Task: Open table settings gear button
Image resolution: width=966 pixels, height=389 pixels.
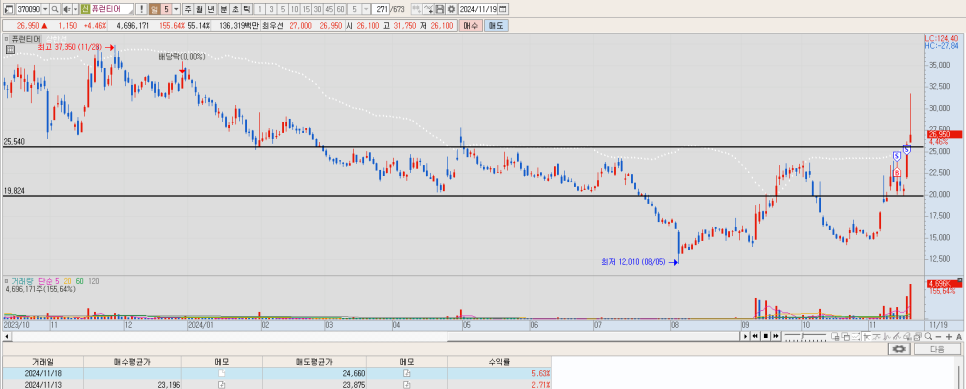Action: pos(899,349)
